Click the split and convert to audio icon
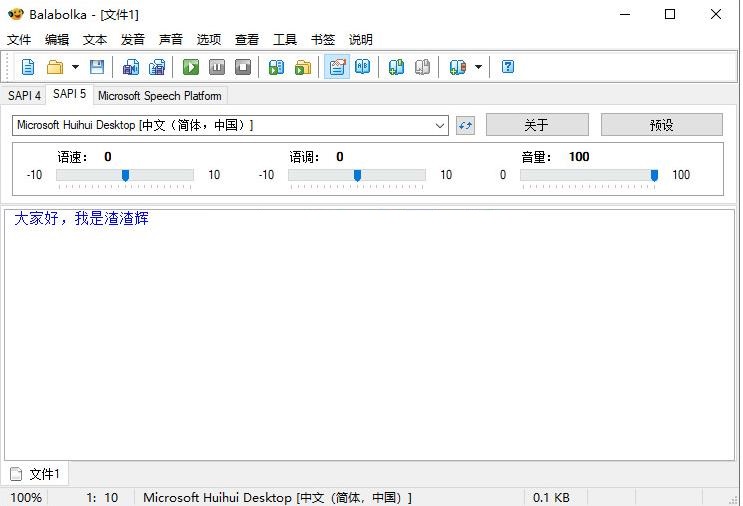Viewport: 743px width, 506px height. [157, 67]
